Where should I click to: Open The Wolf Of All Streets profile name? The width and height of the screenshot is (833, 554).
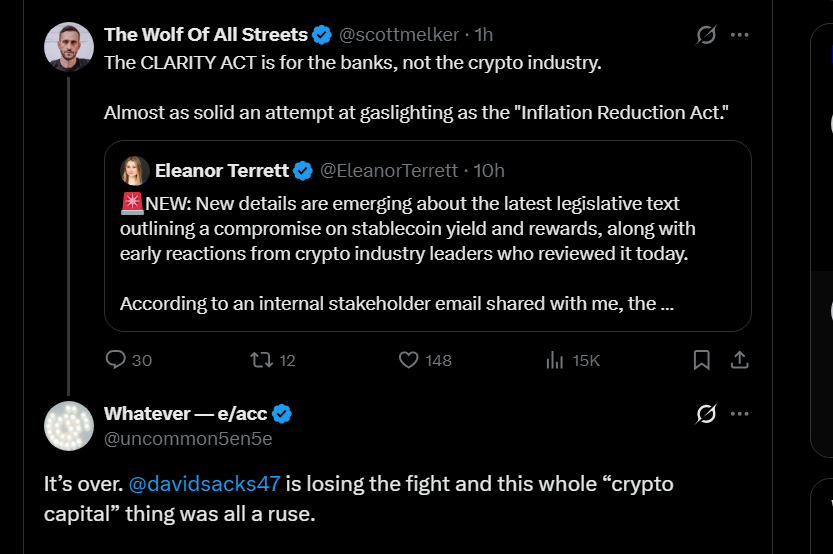click(205, 35)
